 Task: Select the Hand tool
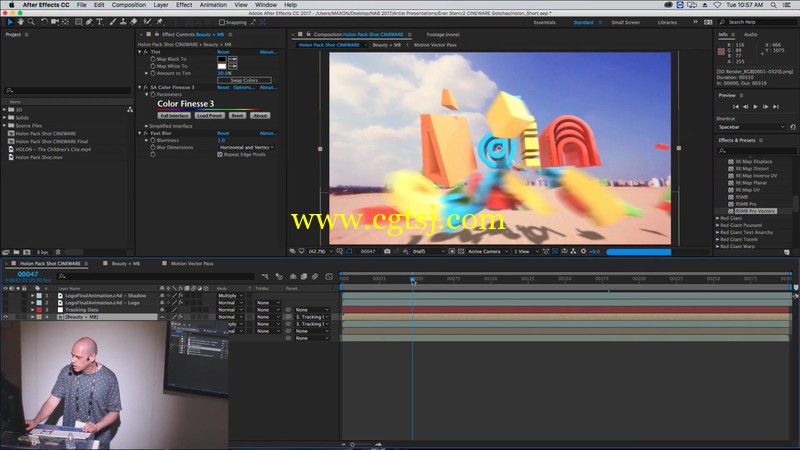coord(20,22)
